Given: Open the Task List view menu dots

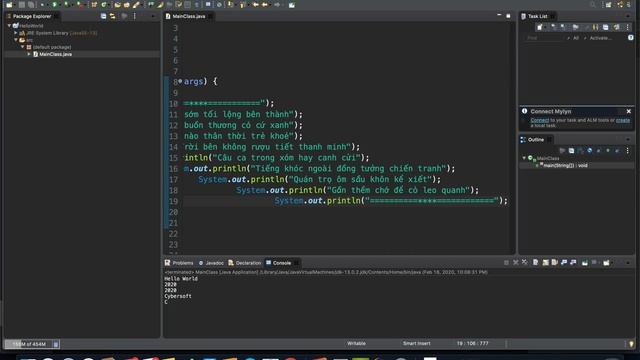Looking at the screenshot, I should [x=628, y=27].
